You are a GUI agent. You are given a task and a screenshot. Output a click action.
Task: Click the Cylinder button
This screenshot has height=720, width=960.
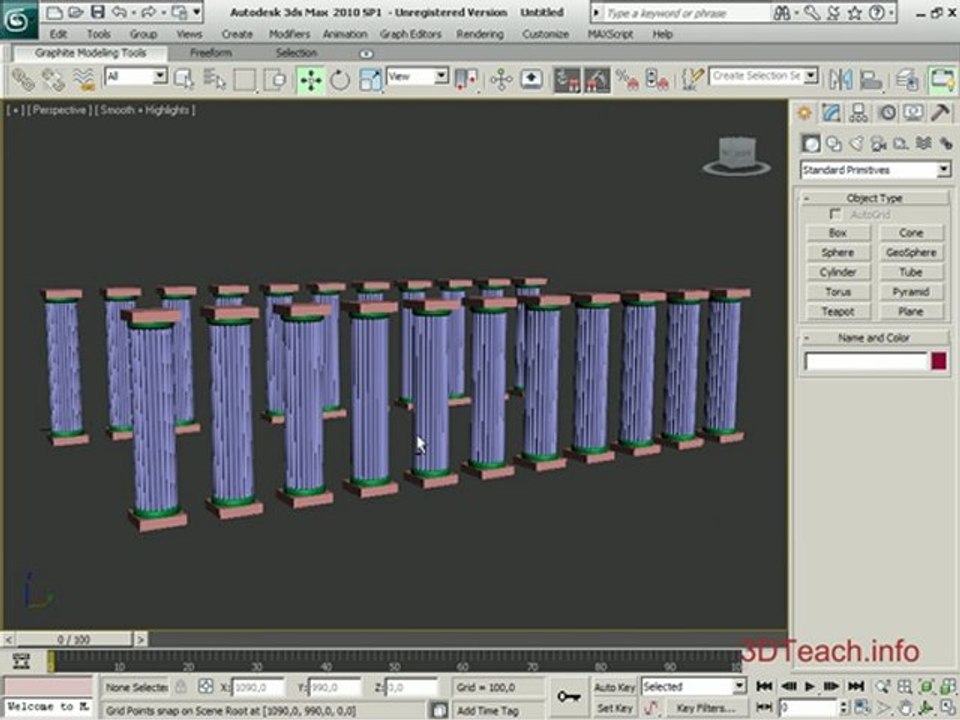[838, 272]
